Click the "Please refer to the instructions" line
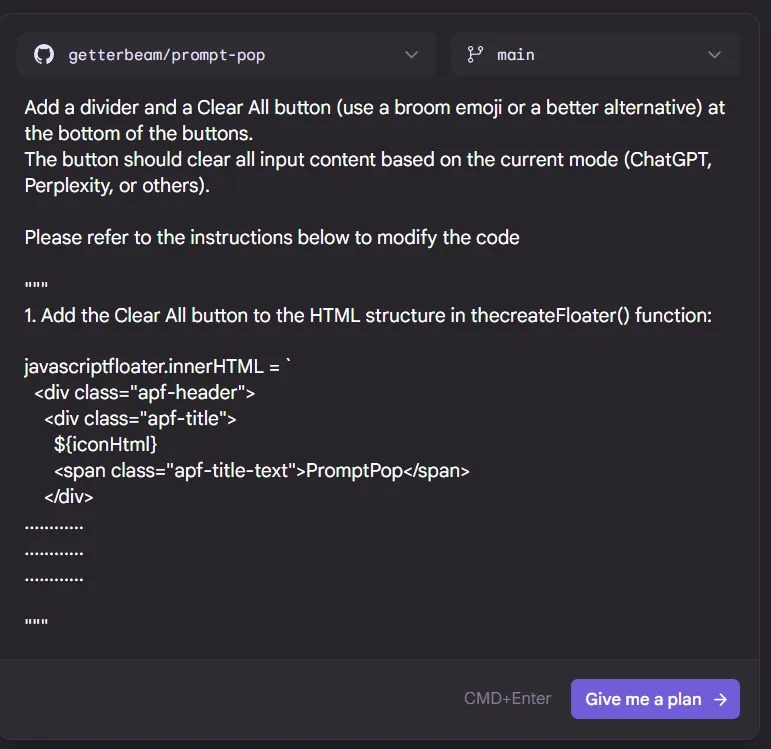Screen dimensions: 771x749 [272, 237]
